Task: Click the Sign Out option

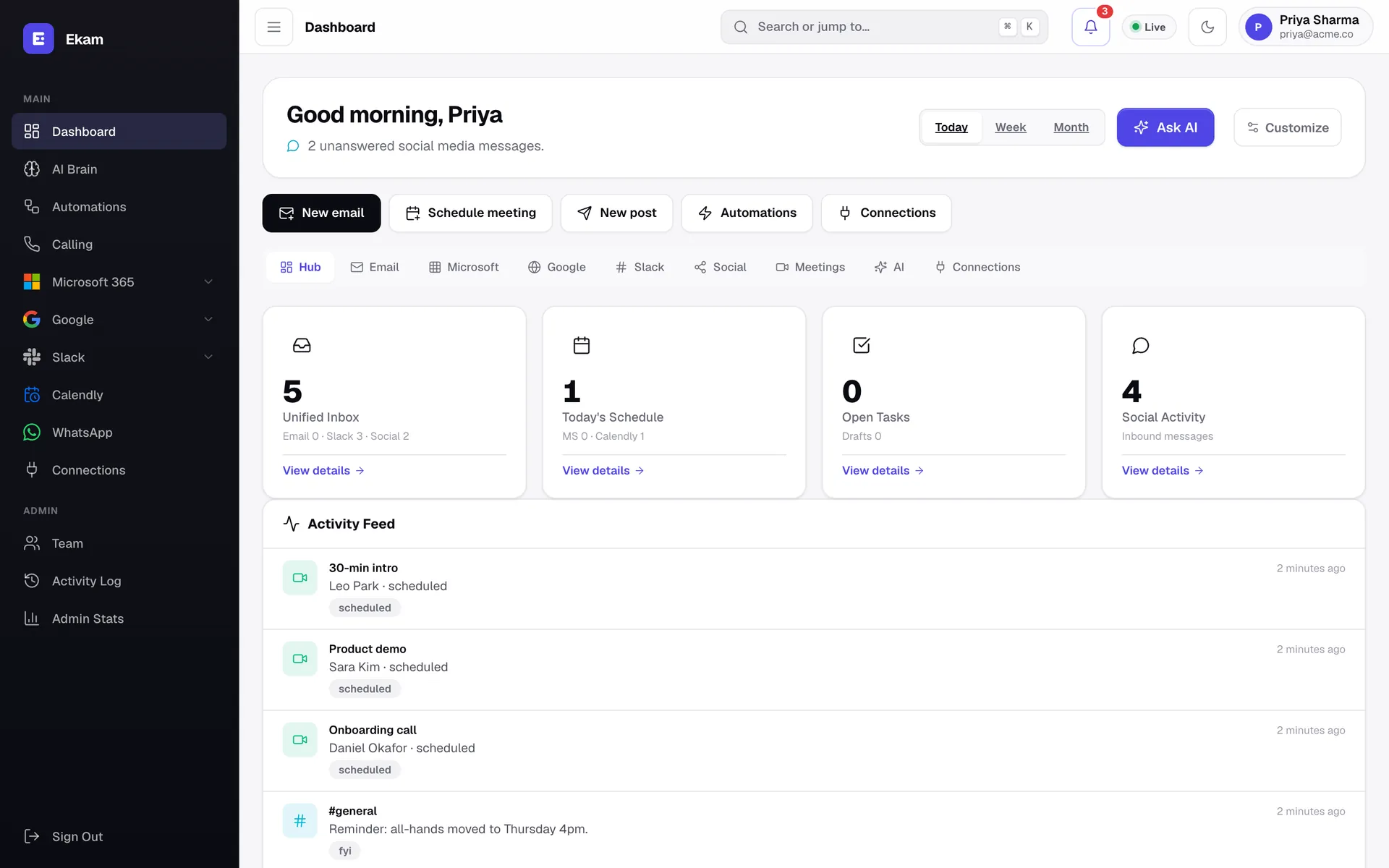Action: [119, 836]
